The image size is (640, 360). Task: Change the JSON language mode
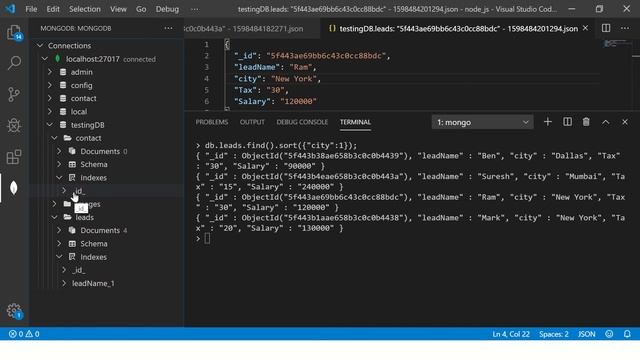tap(587, 334)
